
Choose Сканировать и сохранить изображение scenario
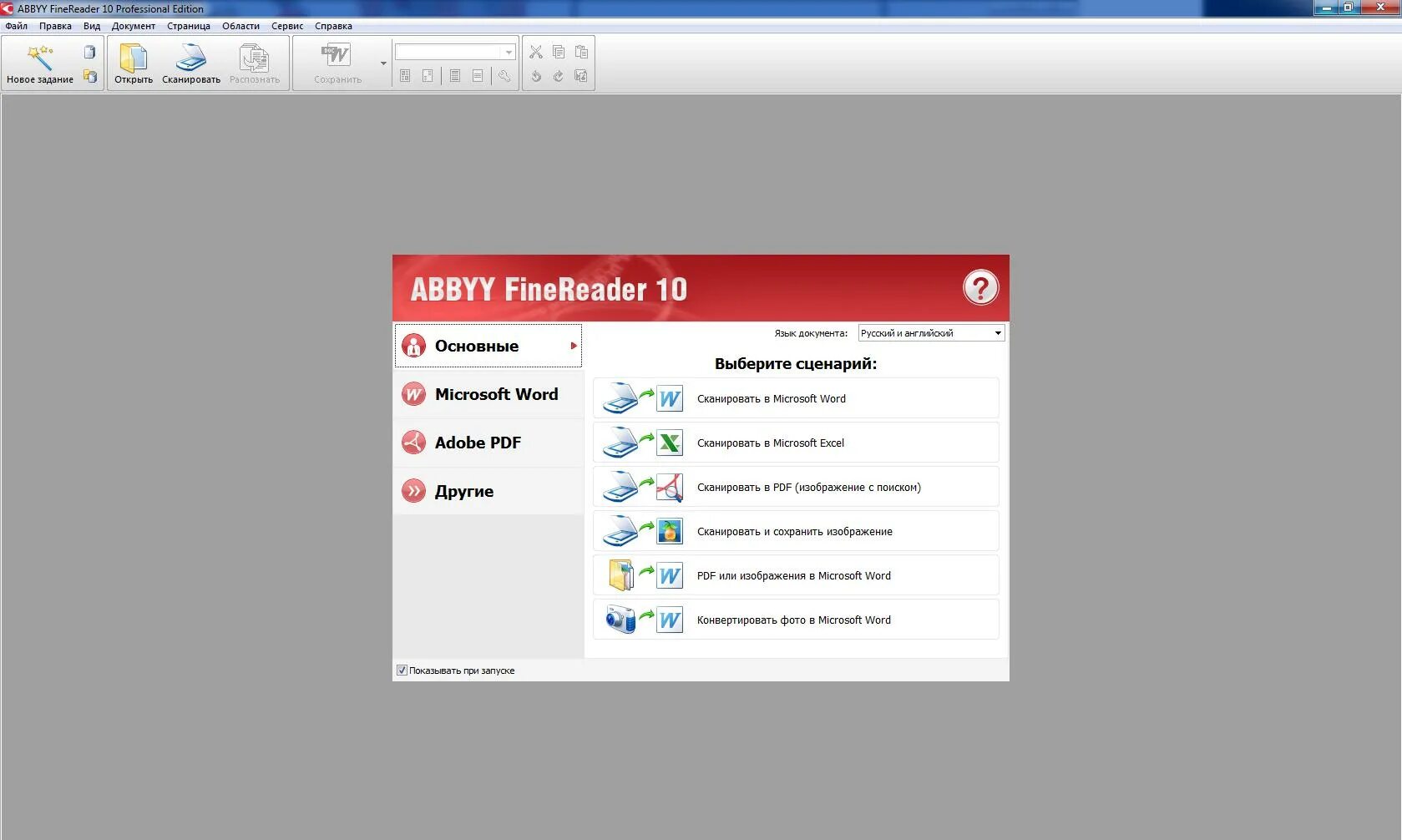(796, 531)
